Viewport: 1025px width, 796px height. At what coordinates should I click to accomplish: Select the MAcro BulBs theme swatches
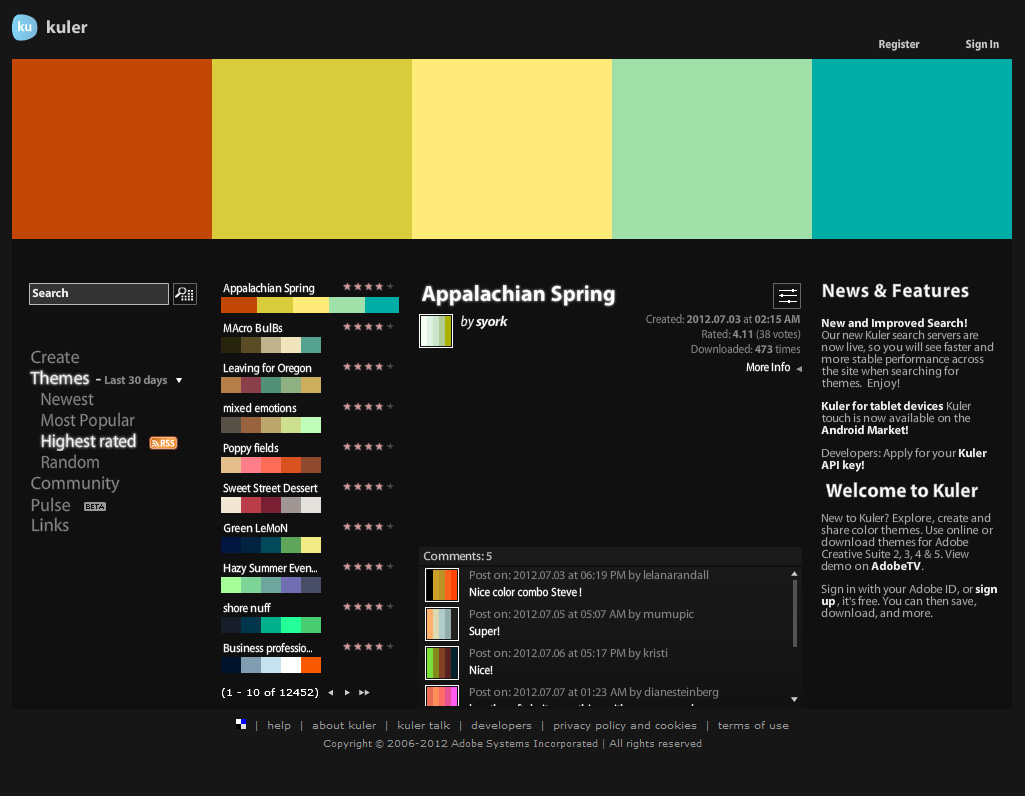271,345
